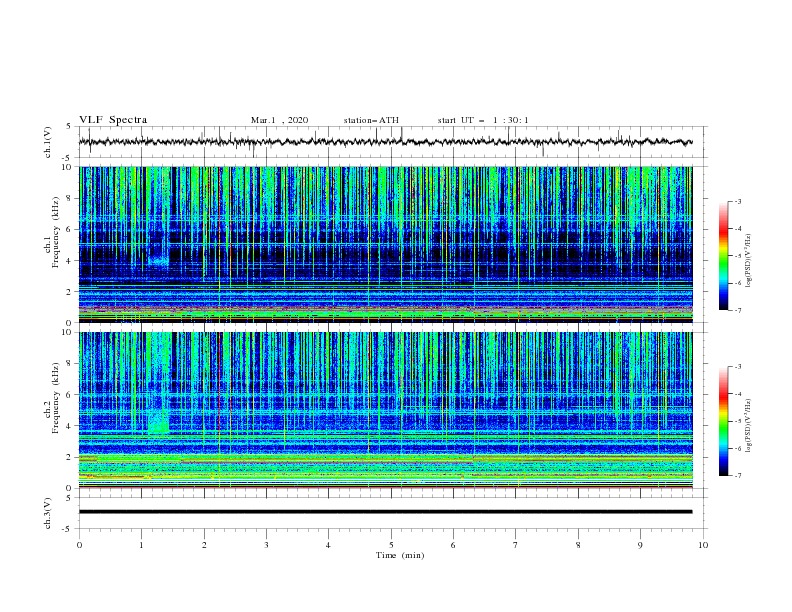Click the ch.1 colorbar 'log(PSD)(V²/Hz)' label
The image size is (792, 612).
749,261
